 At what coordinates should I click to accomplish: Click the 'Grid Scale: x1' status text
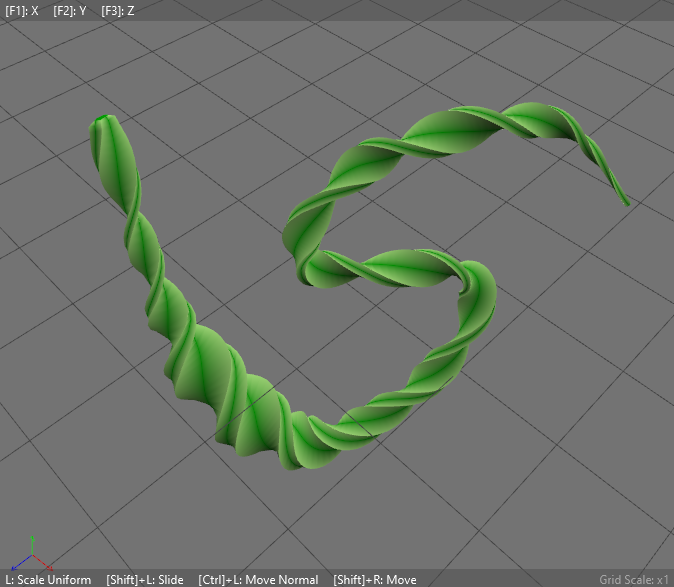click(634, 580)
